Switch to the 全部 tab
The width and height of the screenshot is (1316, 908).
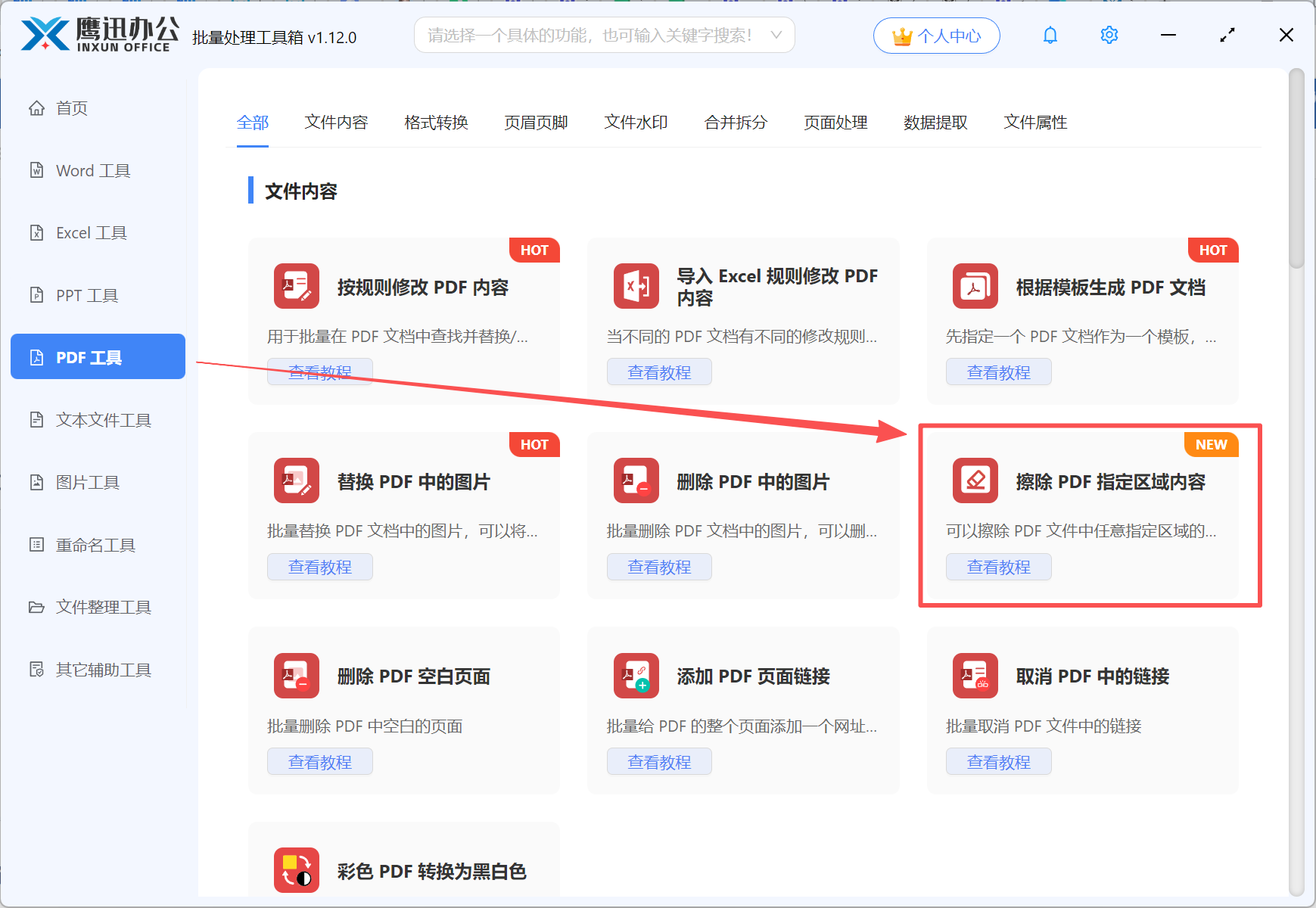coord(253,123)
